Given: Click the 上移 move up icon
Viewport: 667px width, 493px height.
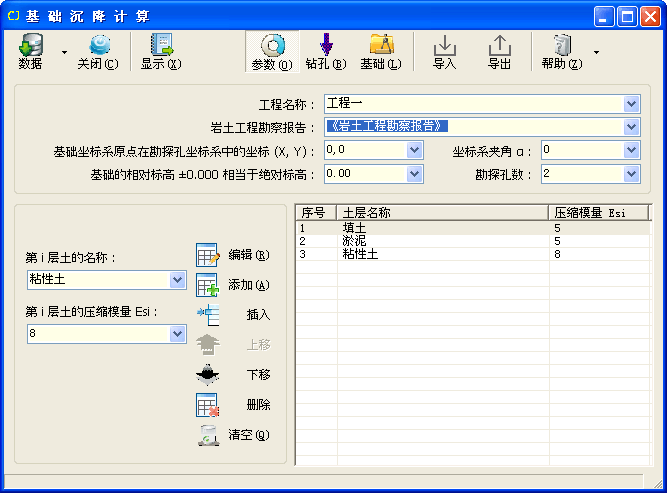Looking at the screenshot, I should (x=208, y=345).
